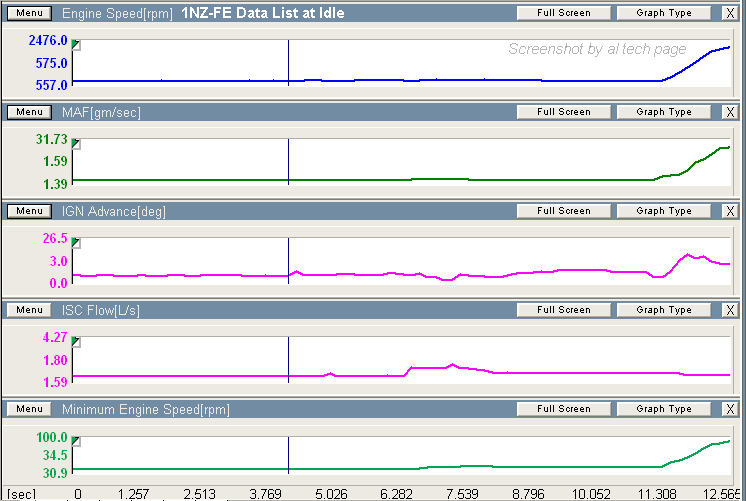Expand Engine Speed graph to Full Screen
The height and width of the screenshot is (501, 746).
[x=563, y=14]
